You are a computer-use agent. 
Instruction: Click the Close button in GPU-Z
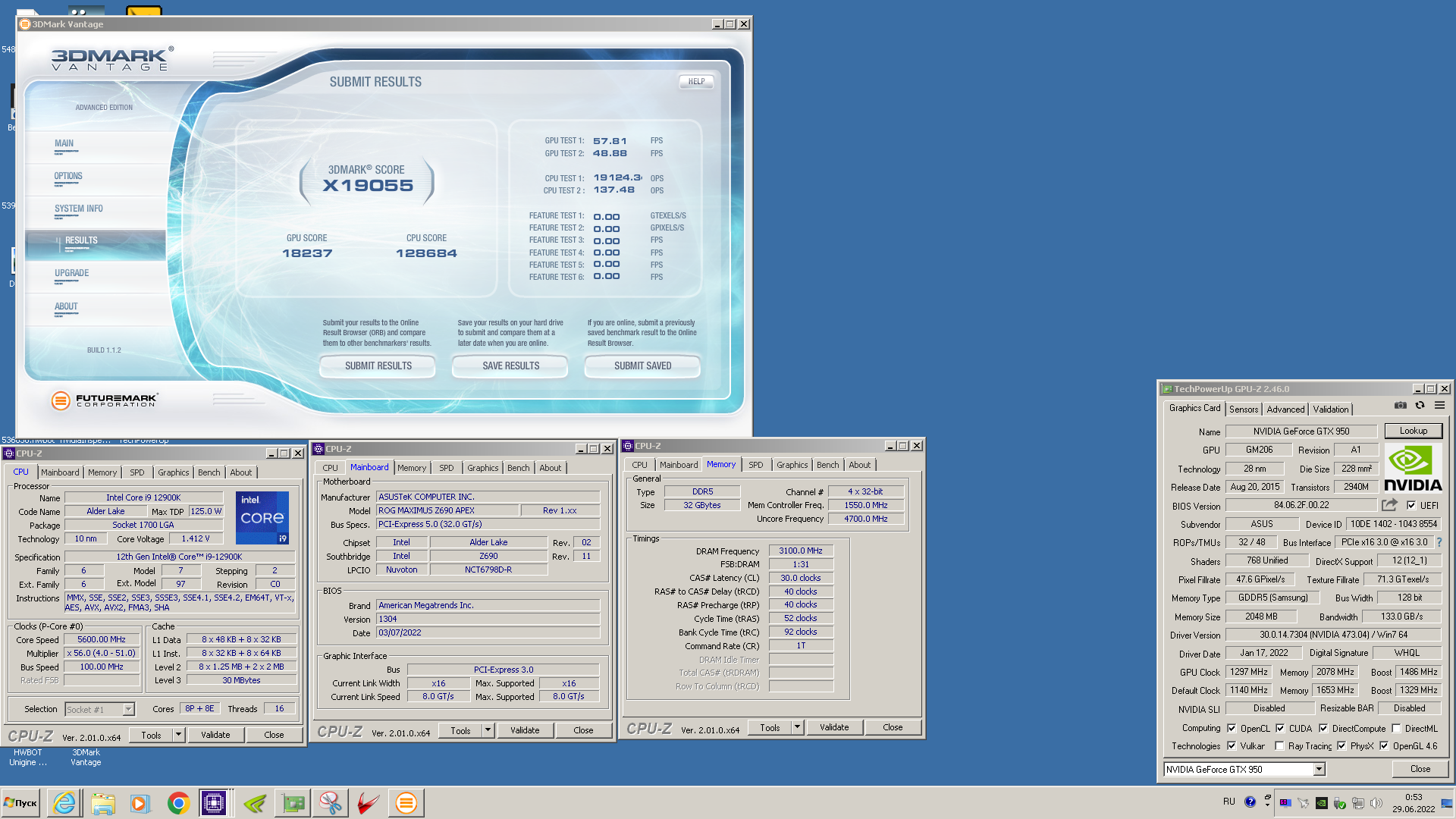[x=1420, y=769]
